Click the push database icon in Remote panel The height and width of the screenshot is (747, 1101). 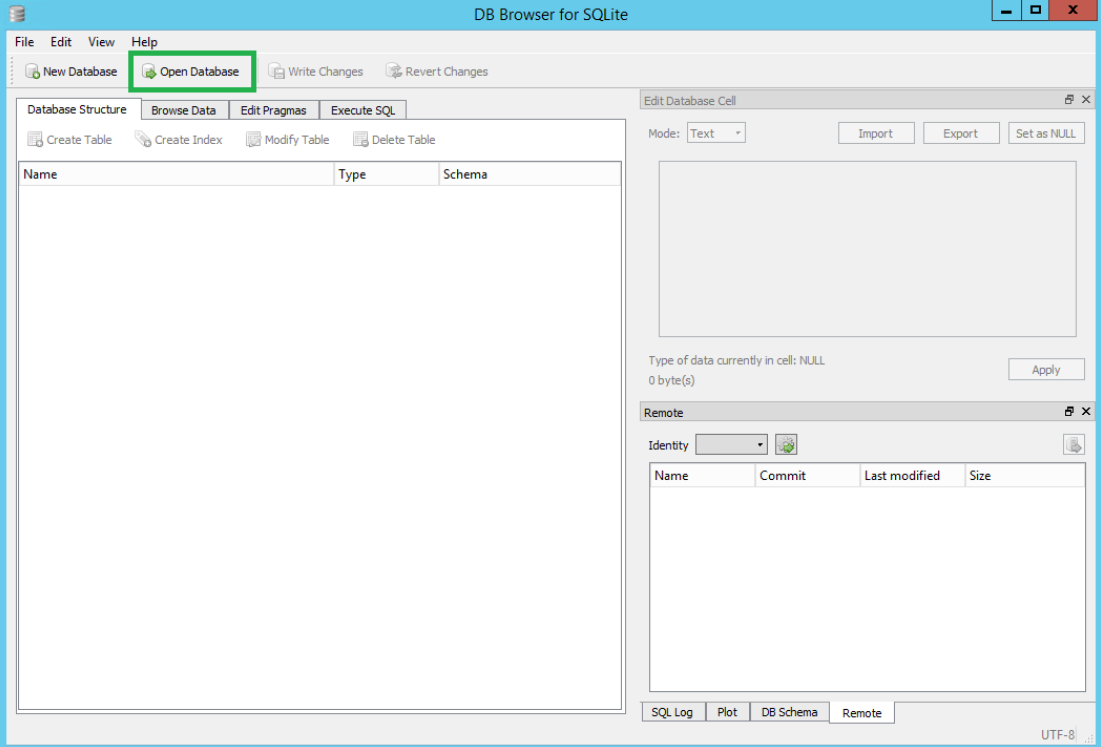pyautogui.click(x=1074, y=444)
